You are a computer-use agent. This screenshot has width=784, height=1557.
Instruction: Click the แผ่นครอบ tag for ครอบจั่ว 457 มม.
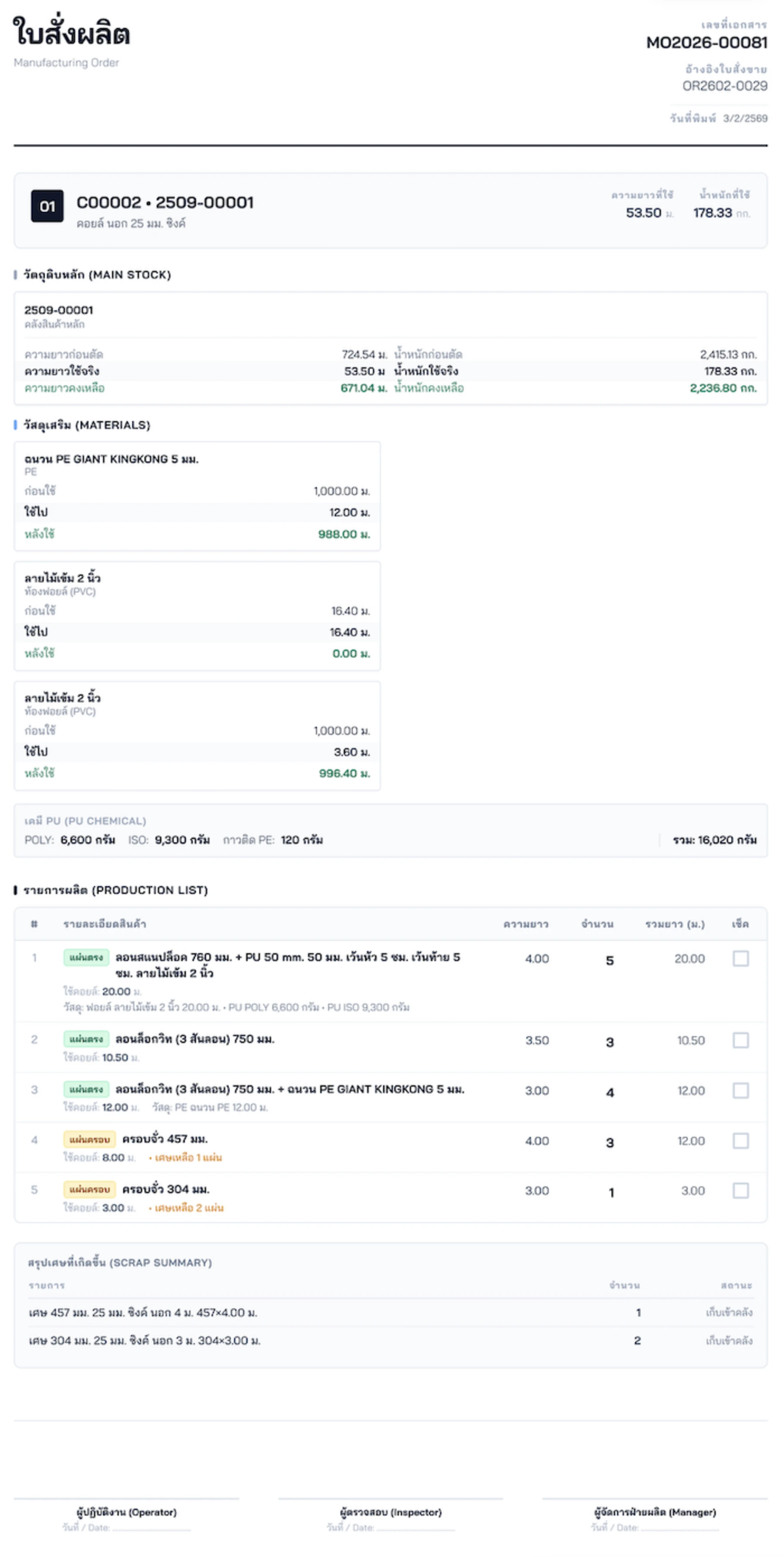89,1139
